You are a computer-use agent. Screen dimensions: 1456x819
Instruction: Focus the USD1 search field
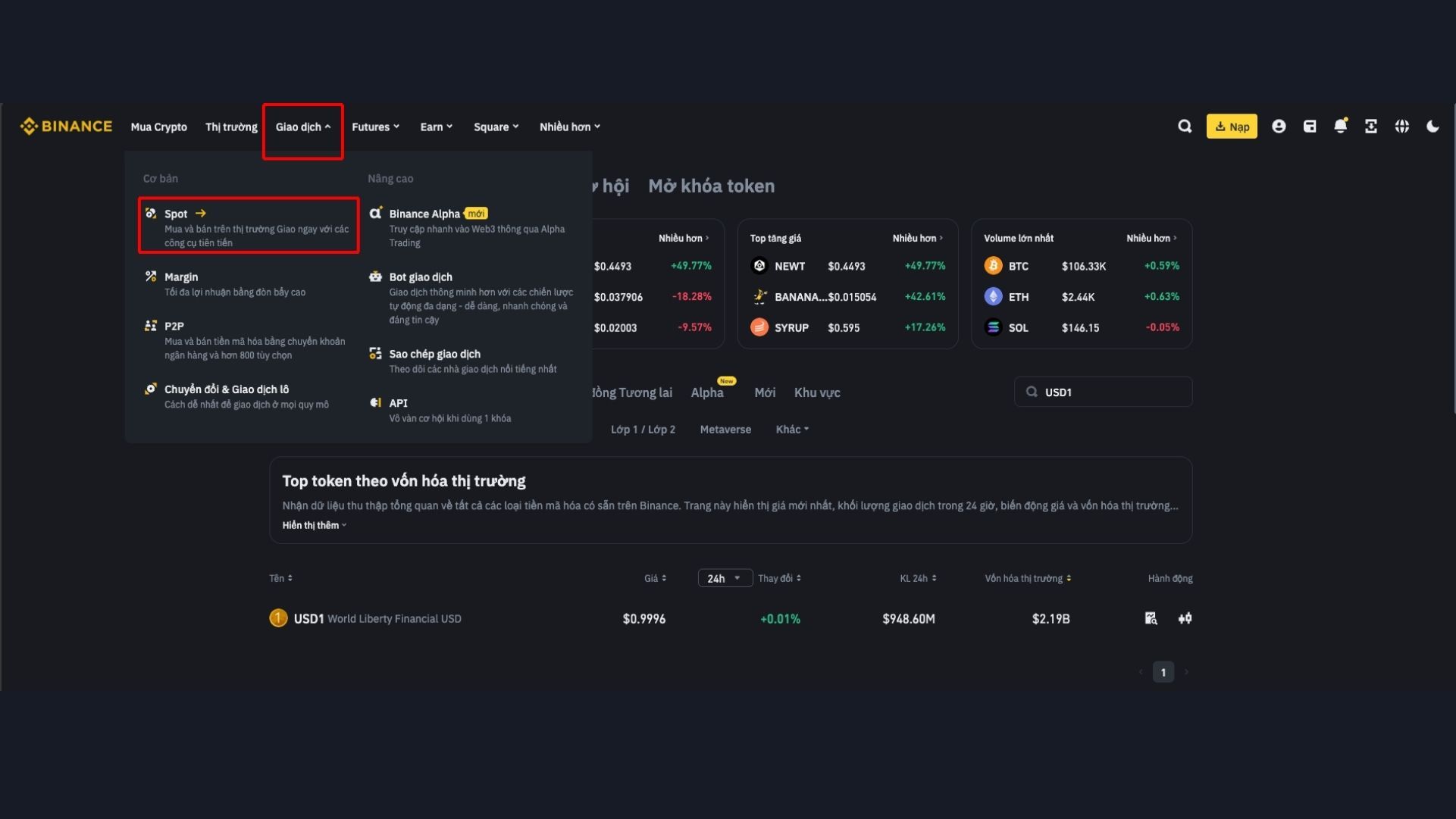pyautogui.click(x=1104, y=392)
